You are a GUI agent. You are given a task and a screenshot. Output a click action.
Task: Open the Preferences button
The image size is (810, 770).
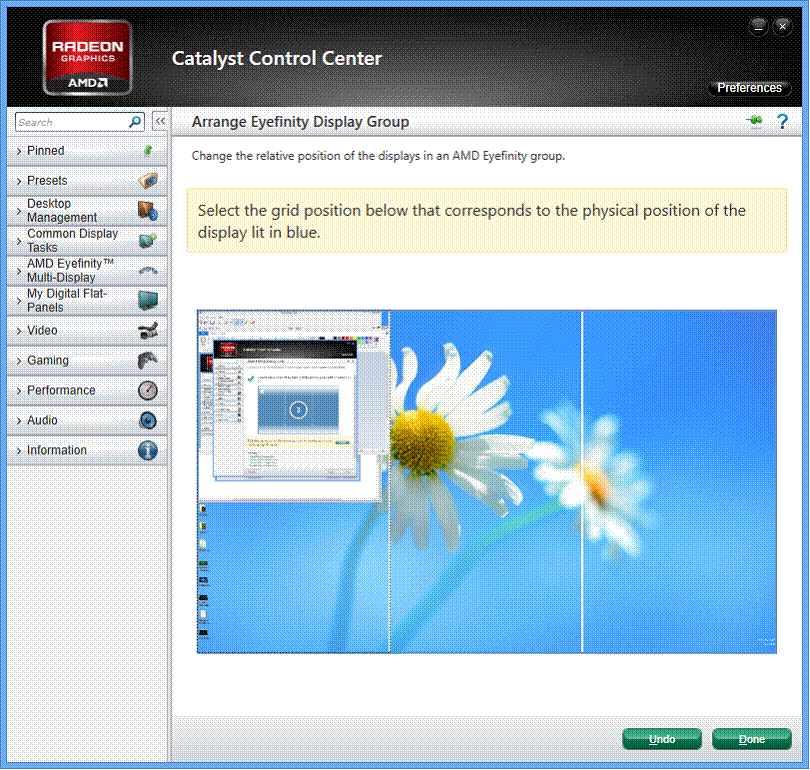pyautogui.click(x=749, y=88)
